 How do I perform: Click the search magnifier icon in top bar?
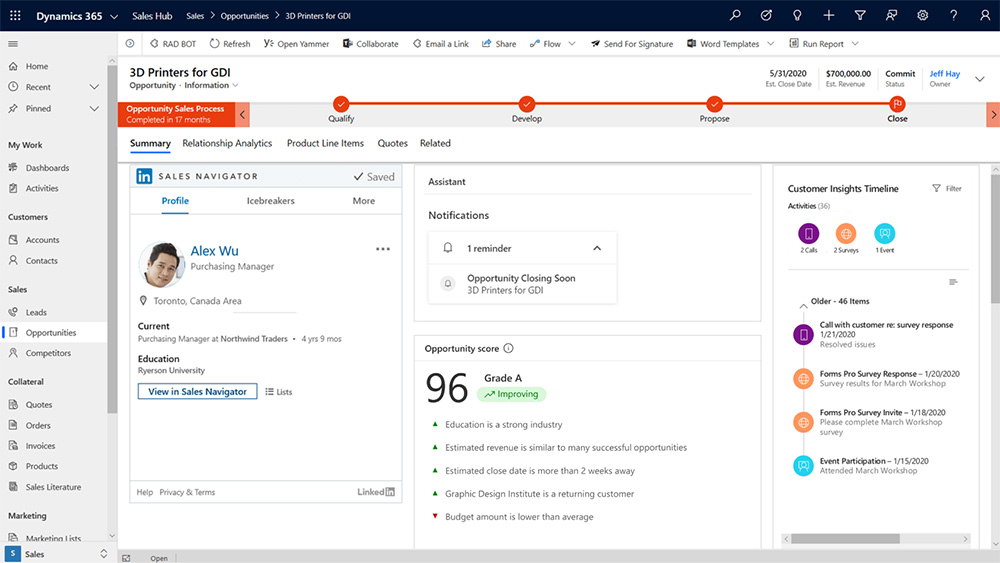click(x=735, y=16)
